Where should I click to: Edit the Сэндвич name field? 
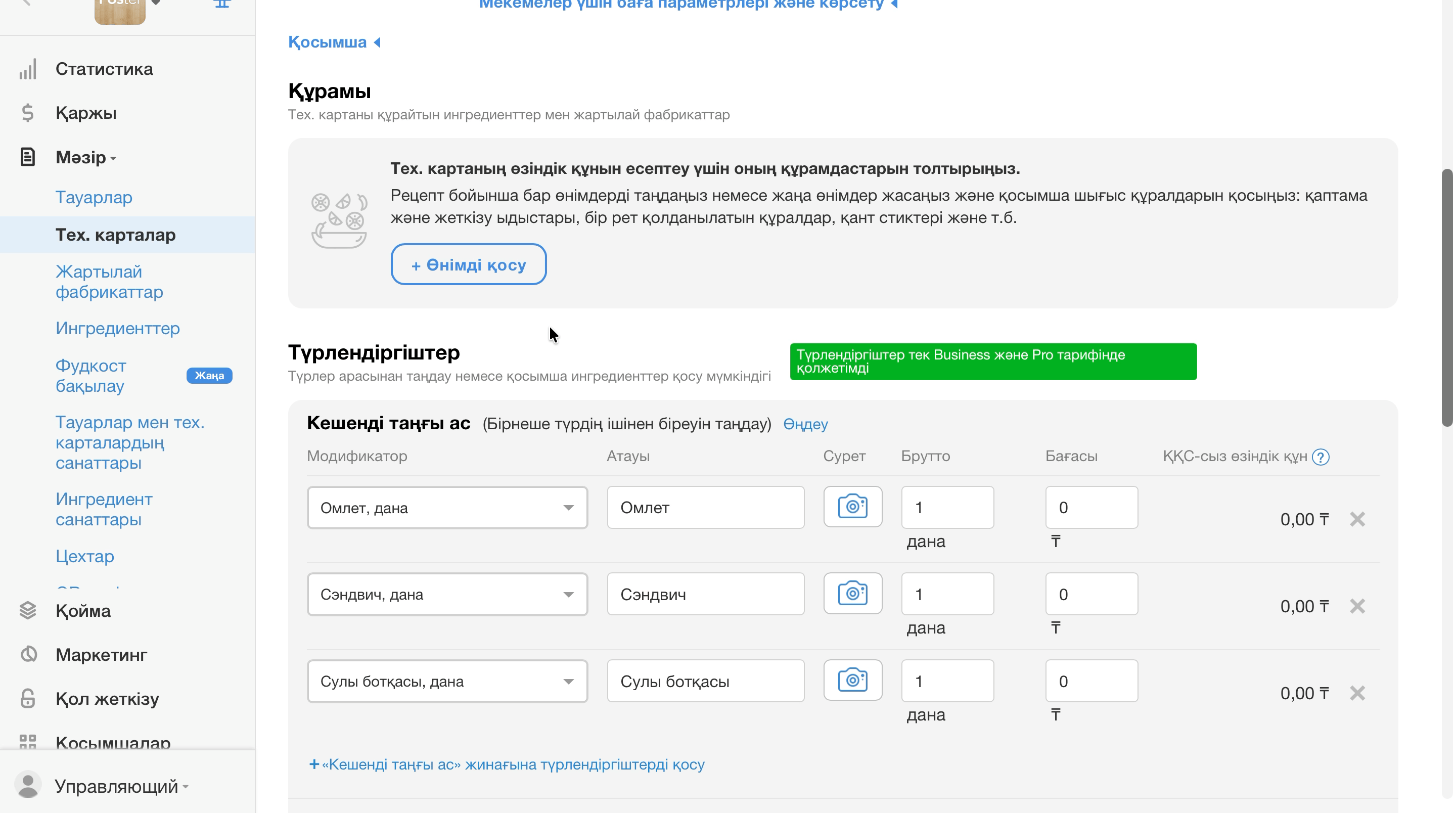pyautogui.click(x=705, y=594)
